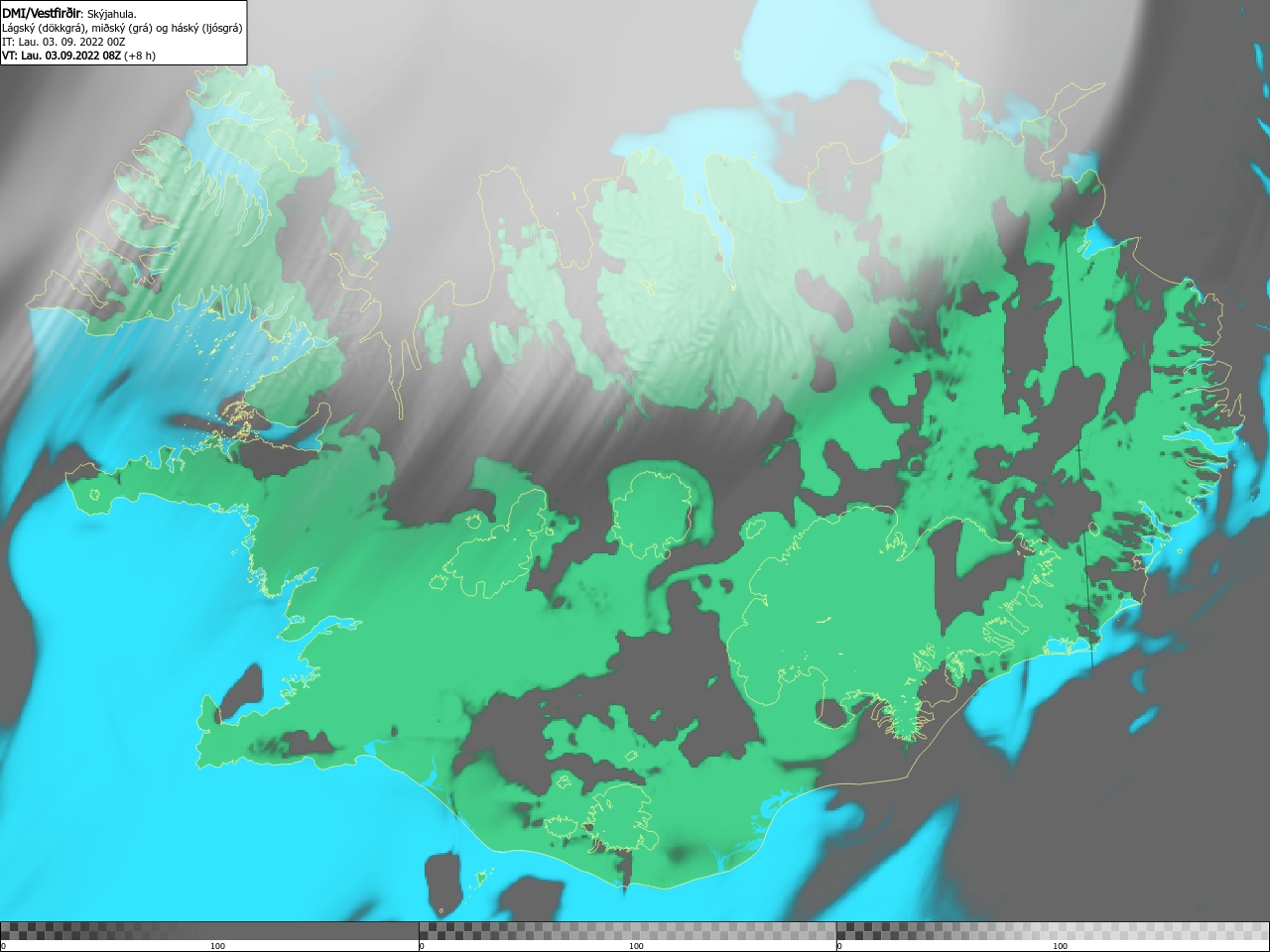Click the "VT: Lau. 03.09.2022 08Z (+8 h)" line

[78, 56]
